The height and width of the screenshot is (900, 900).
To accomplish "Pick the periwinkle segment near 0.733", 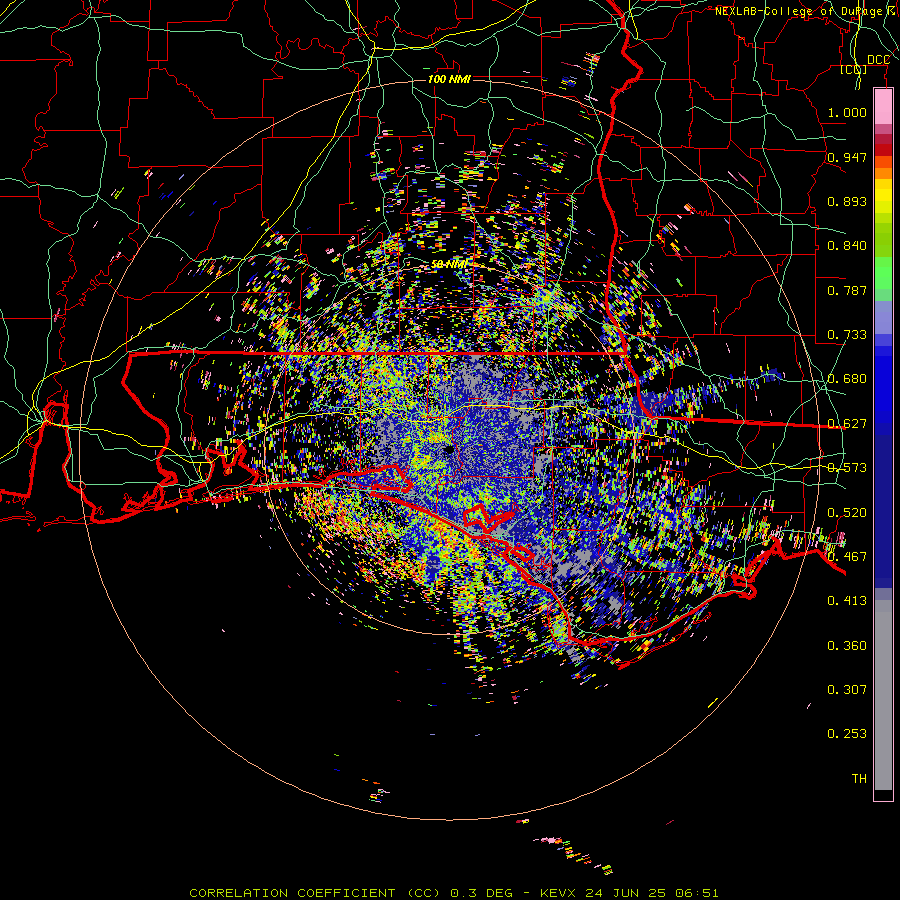I will point(883,317).
